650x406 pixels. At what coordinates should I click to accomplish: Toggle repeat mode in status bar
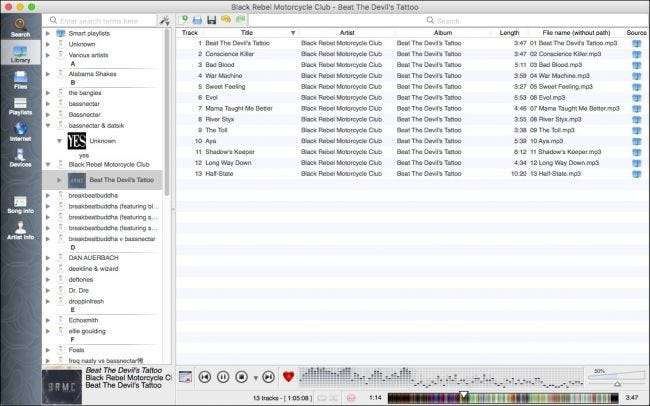[322, 398]
